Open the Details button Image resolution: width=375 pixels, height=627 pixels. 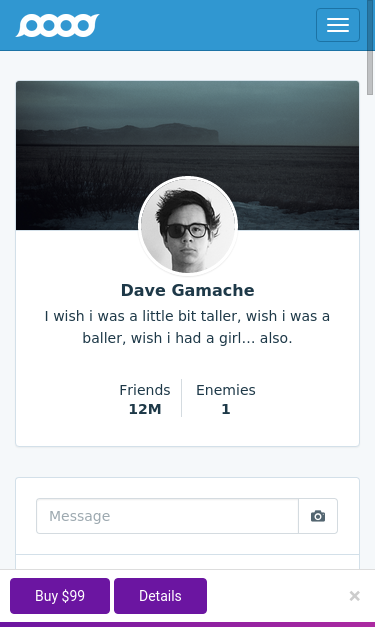pos(160,596)
